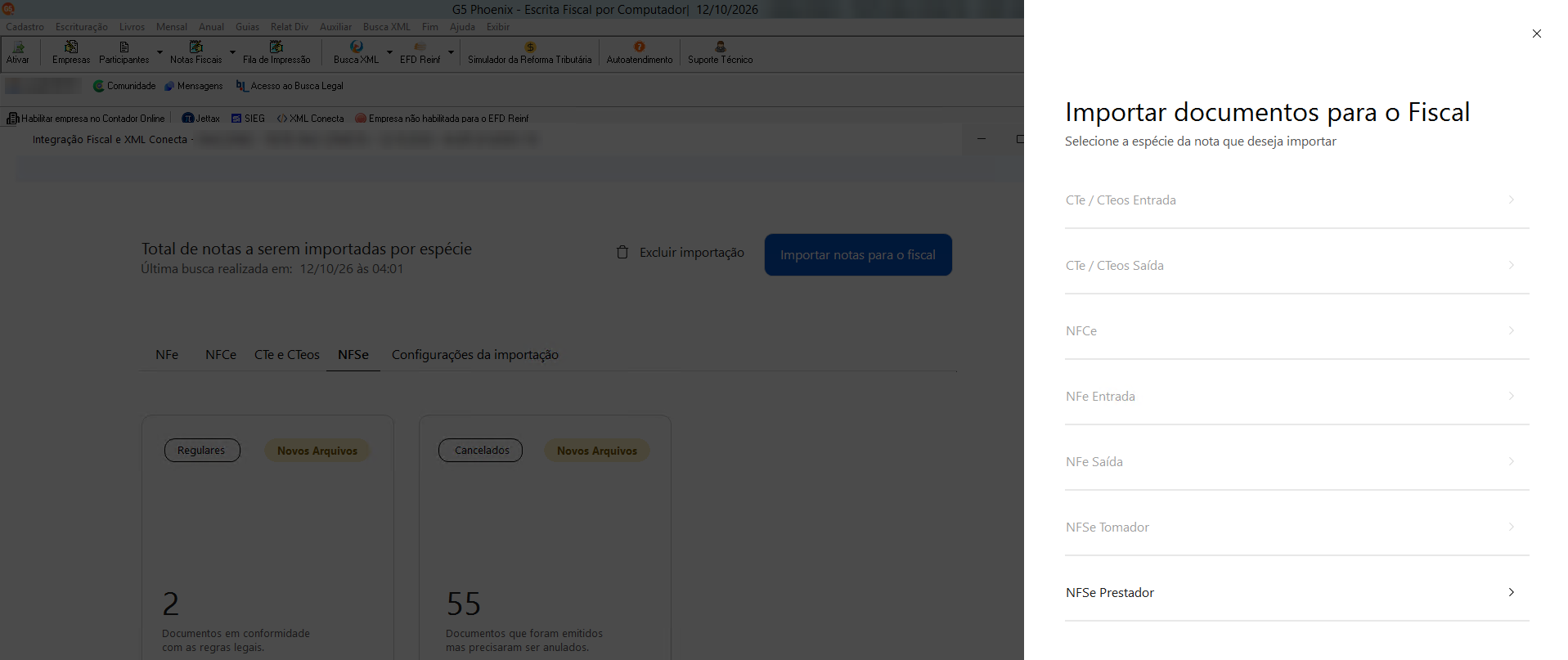Open SIEG integration shortcut
Image resolution: width=1568 pixels, height=660 pixels.
249,119
